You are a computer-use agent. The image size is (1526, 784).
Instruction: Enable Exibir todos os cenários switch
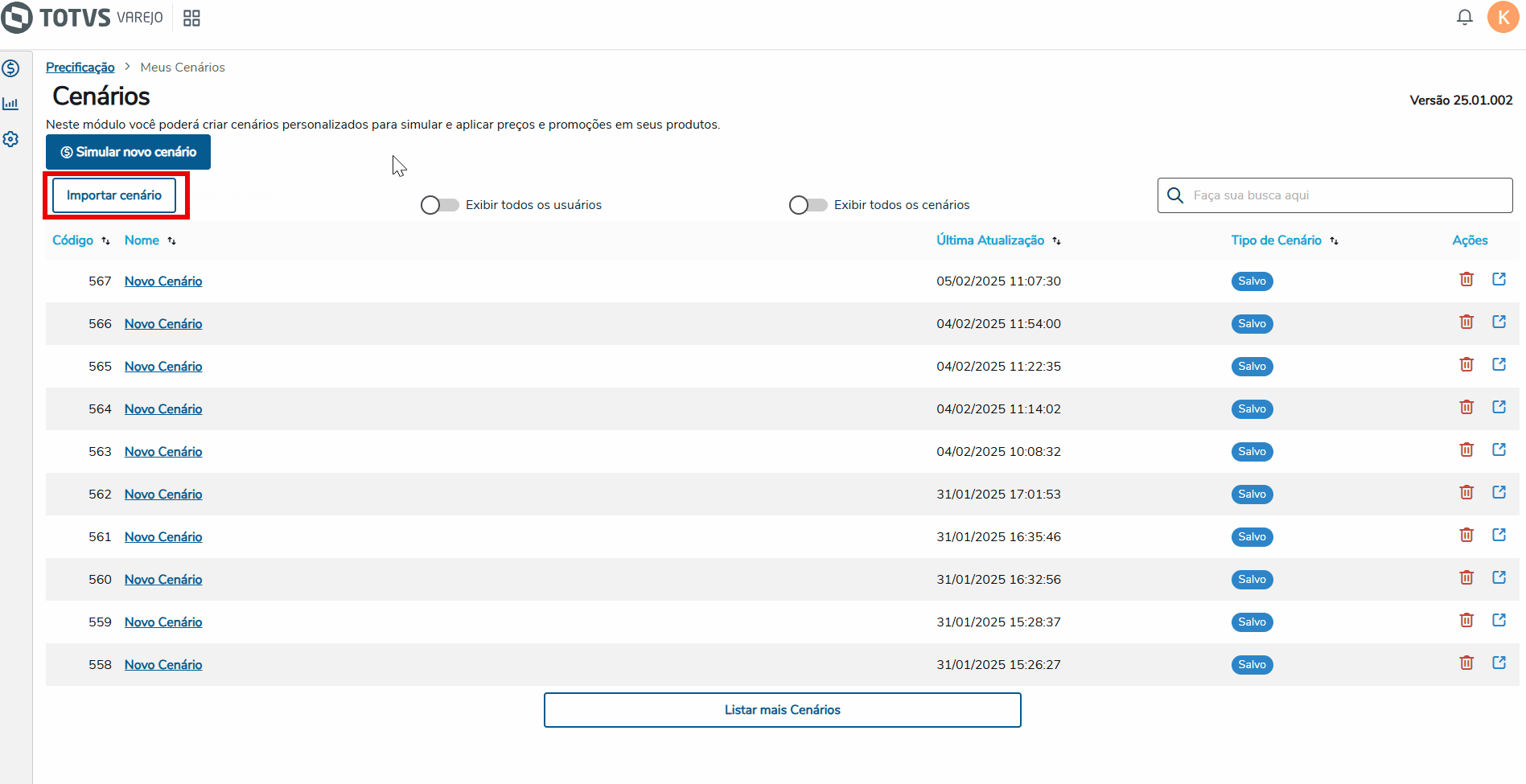tap(808, 205)
